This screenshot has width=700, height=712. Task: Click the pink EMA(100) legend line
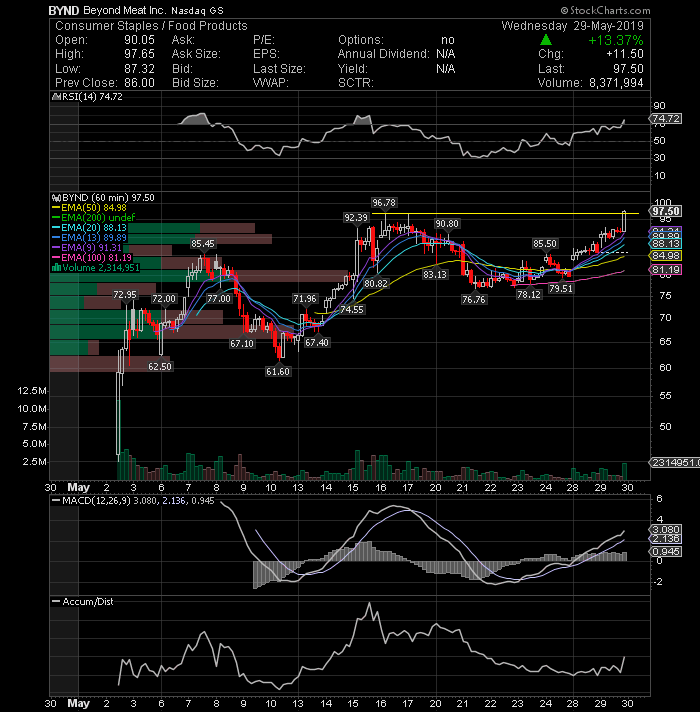[x=56, y=257]
